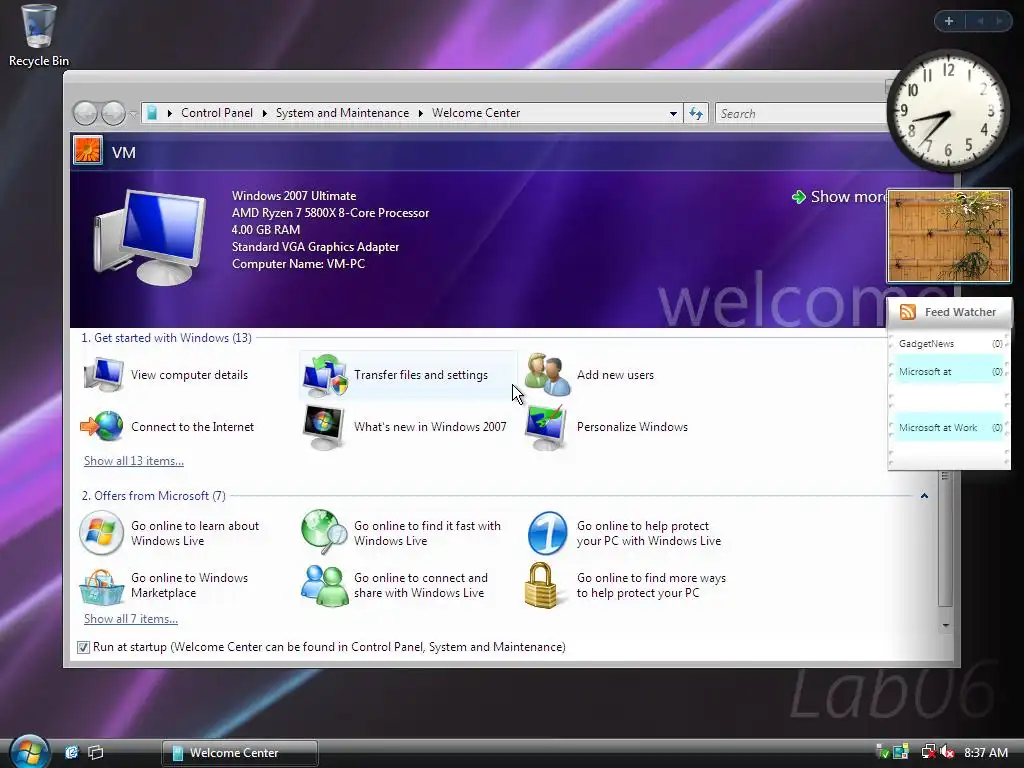Click the network disconnected tray icon

(928, 752)
